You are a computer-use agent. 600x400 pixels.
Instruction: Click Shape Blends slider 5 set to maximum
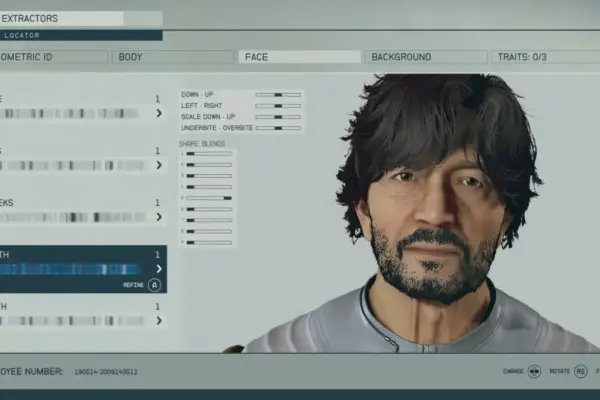click(209, 198)
